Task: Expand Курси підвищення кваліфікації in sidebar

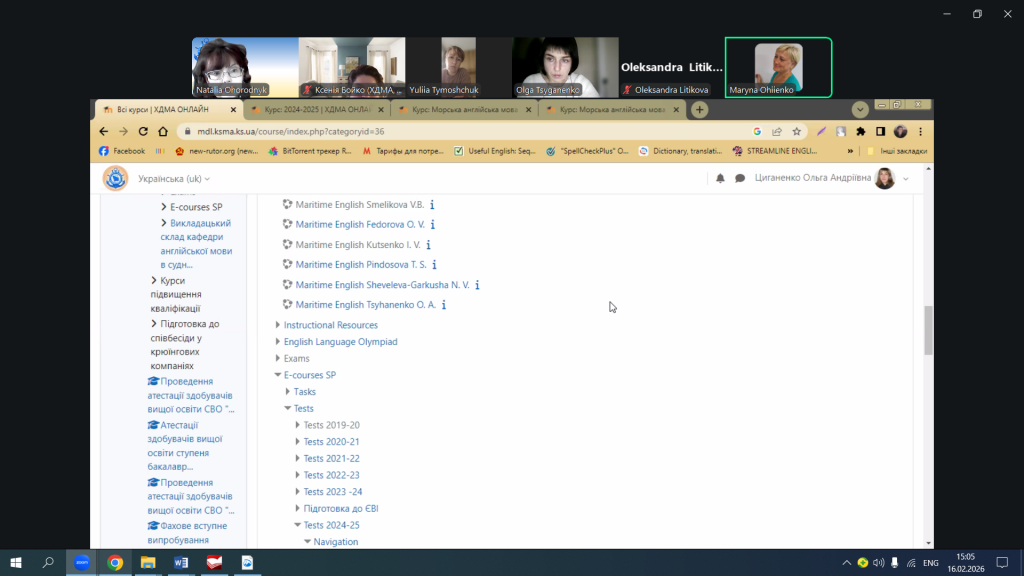Action: [x=153, y=281]
